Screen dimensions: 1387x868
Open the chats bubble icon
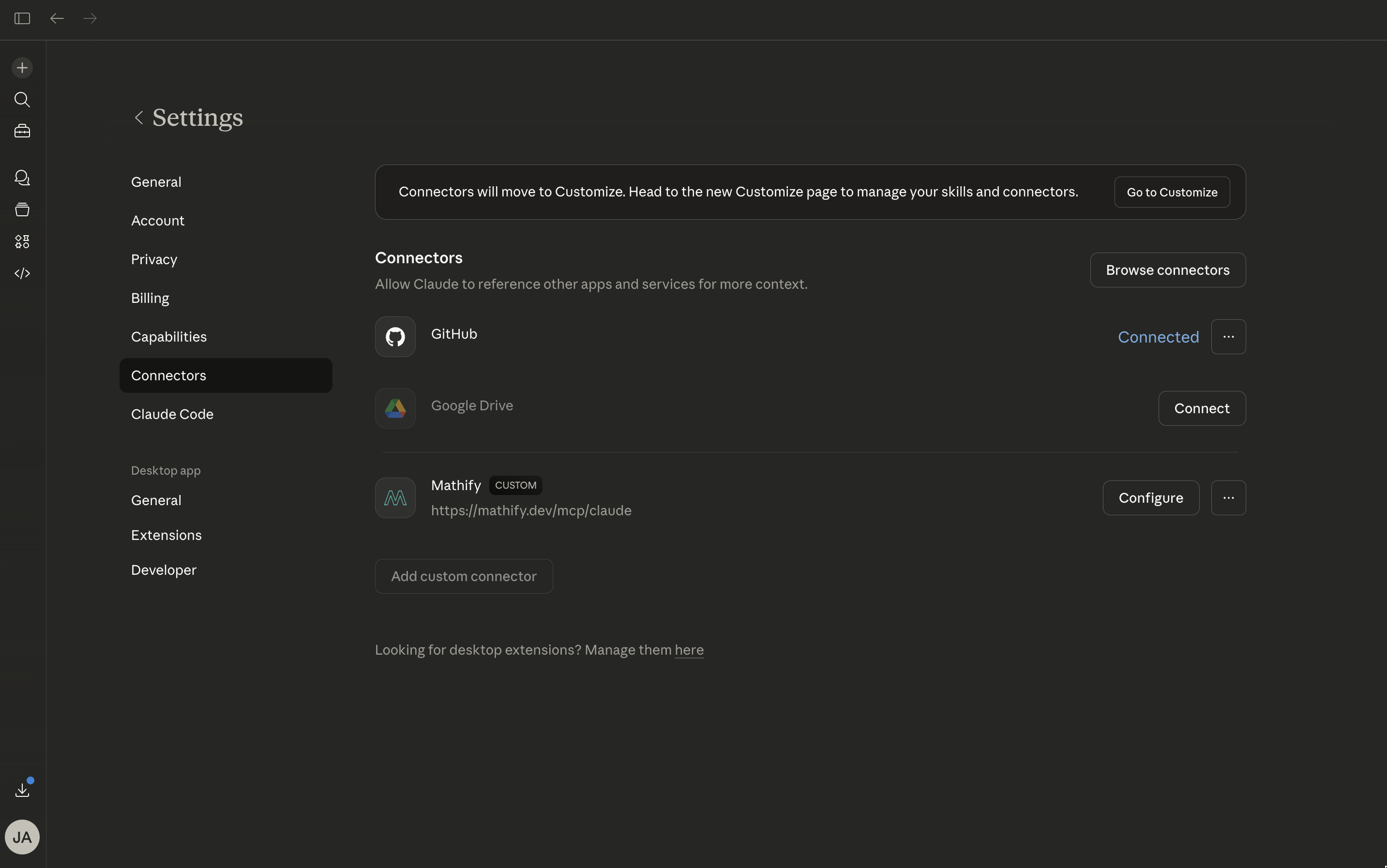pos(22,178)
